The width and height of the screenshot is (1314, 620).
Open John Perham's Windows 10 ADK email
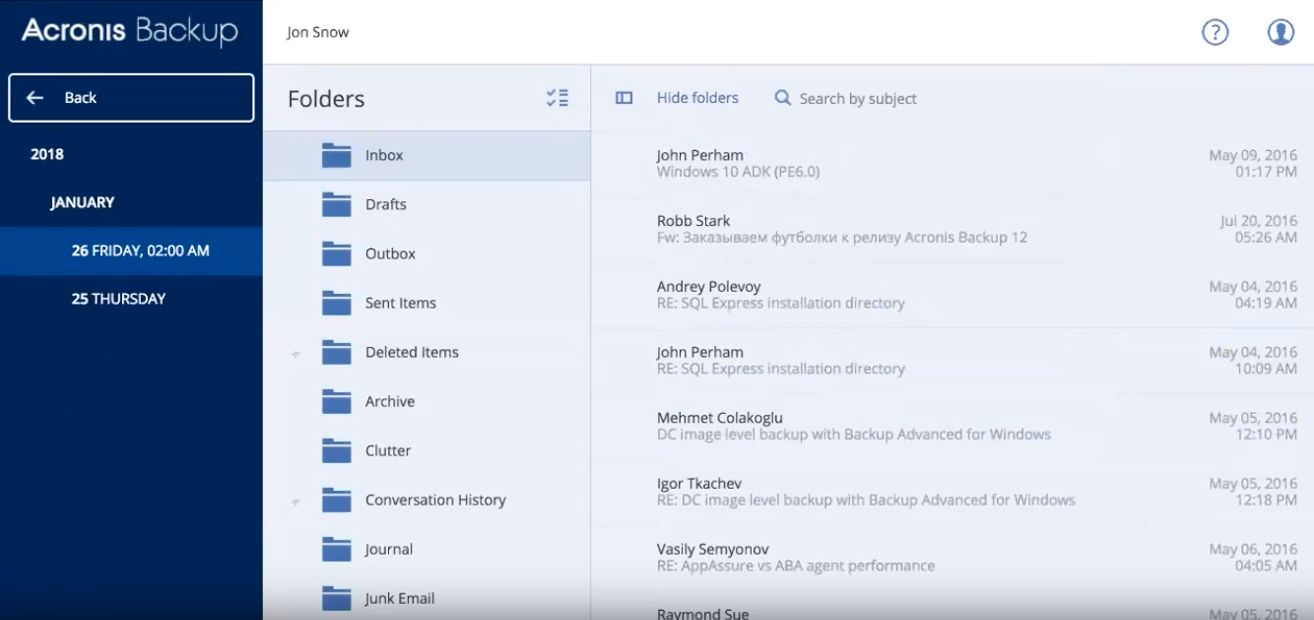coord(952,163)
